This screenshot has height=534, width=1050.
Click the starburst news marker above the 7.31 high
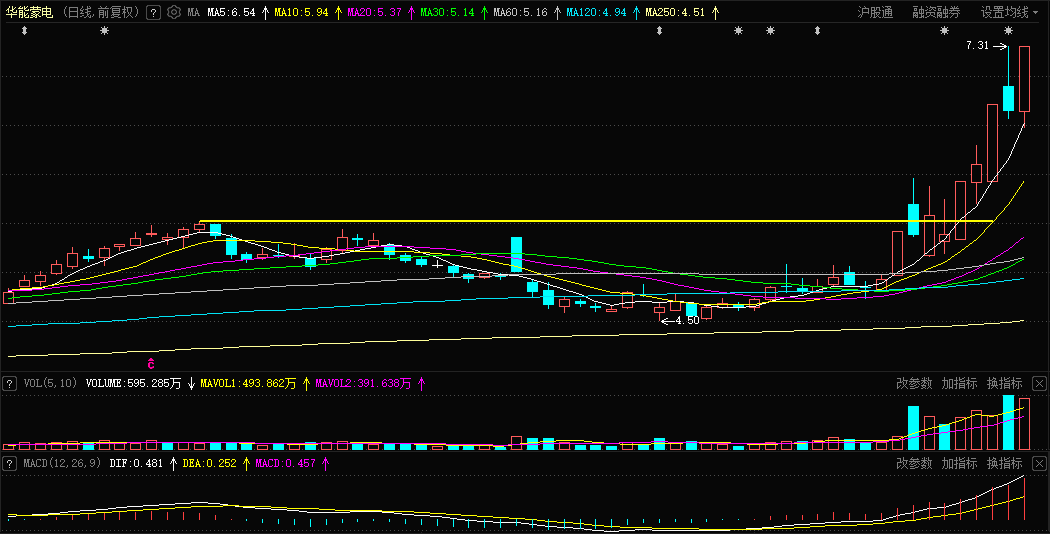(x=1008, y=31)
